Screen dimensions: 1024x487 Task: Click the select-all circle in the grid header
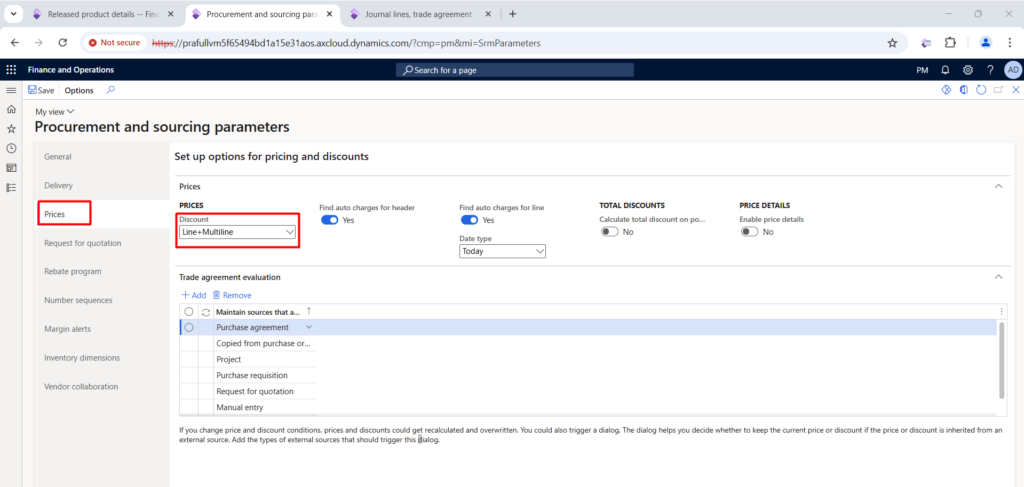coord(189,312)
